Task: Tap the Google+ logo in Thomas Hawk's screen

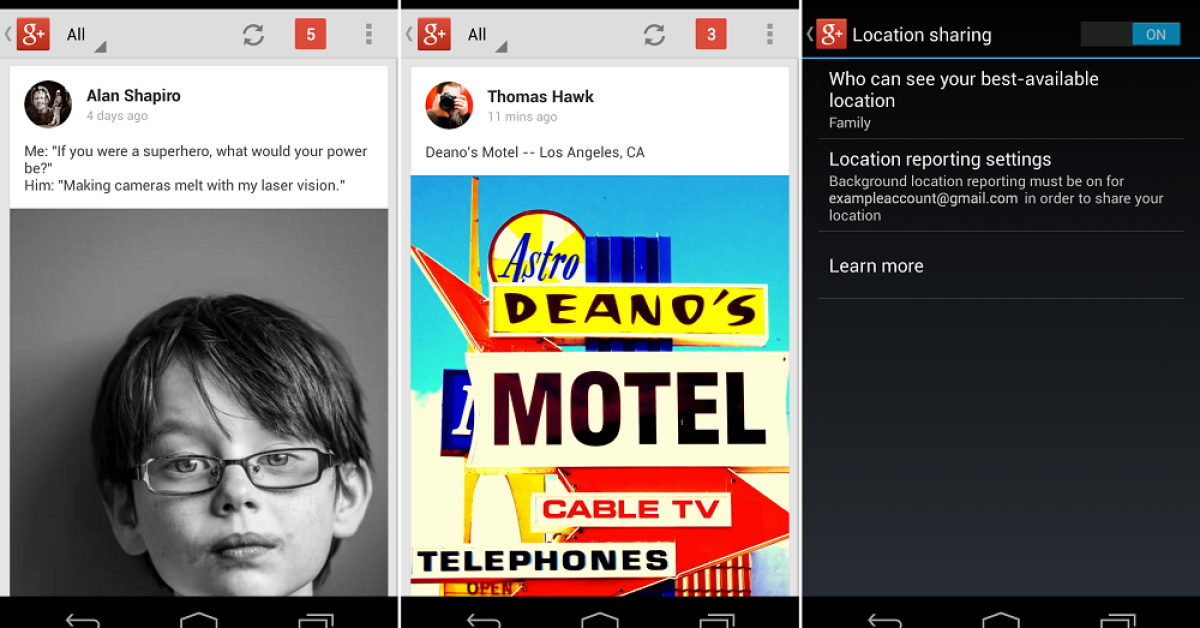Action: (434, 35)
